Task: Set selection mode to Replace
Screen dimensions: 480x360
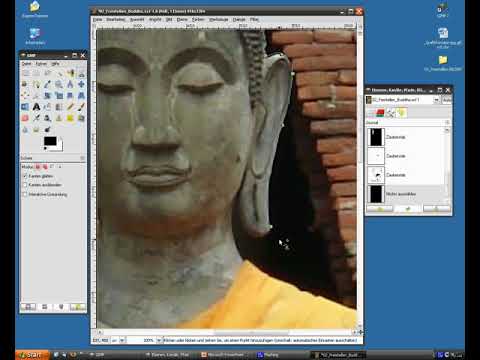Action: tap(38, 166)
